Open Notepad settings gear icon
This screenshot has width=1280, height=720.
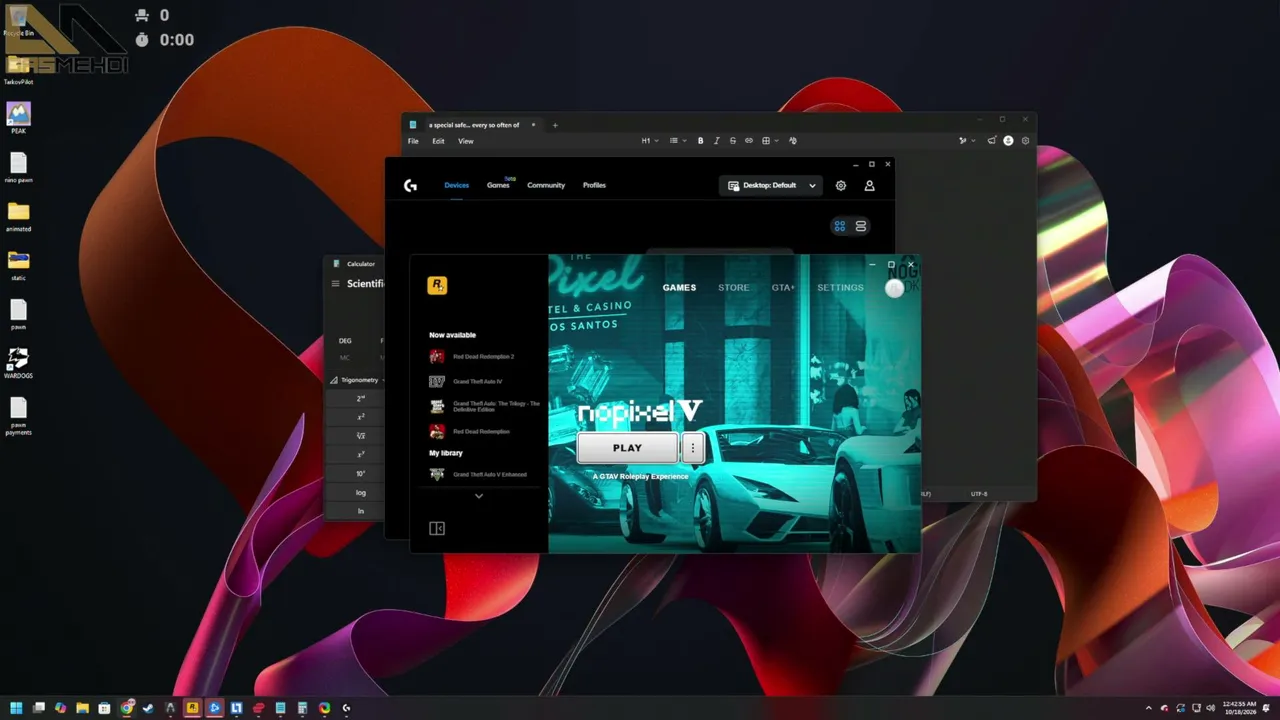click(x=1025, y=141)
